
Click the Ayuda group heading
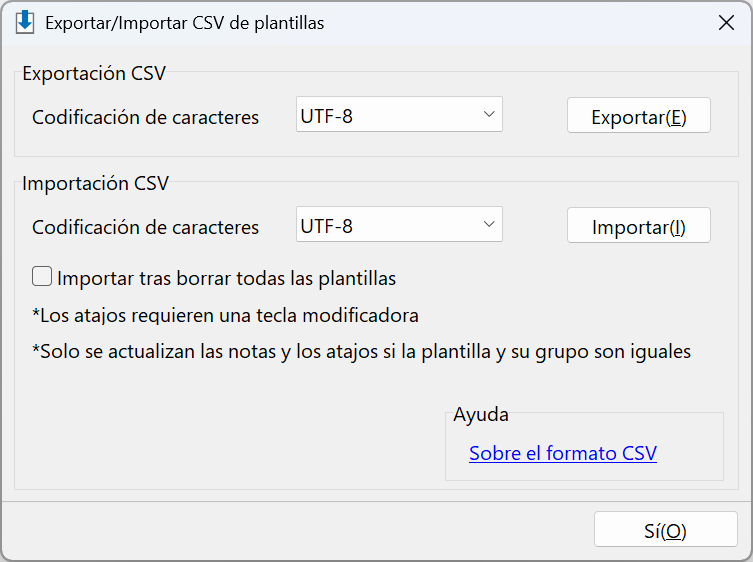click(x=481, y=414)
